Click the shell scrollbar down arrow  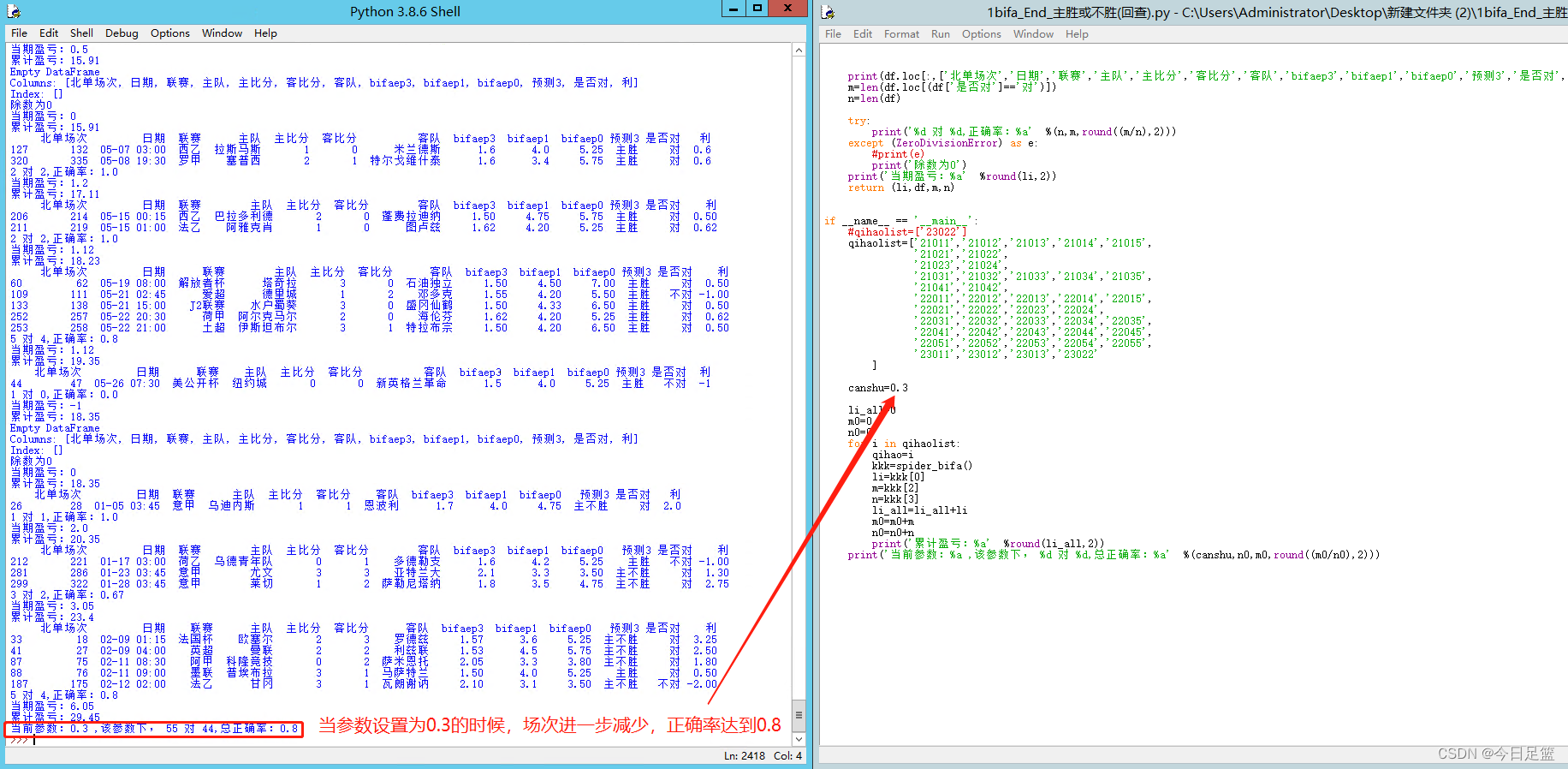click(799, 739)
